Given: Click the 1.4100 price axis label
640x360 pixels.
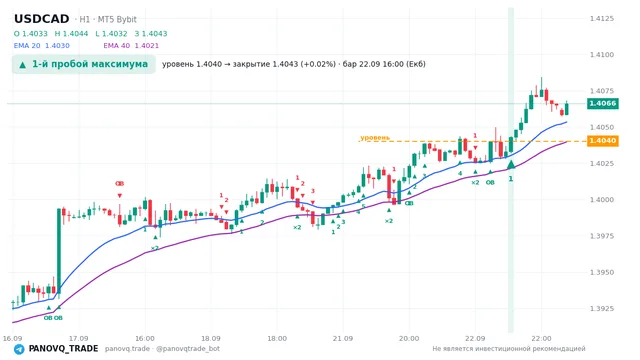Looking at the screenshot, I should click(x=602, y=55).
